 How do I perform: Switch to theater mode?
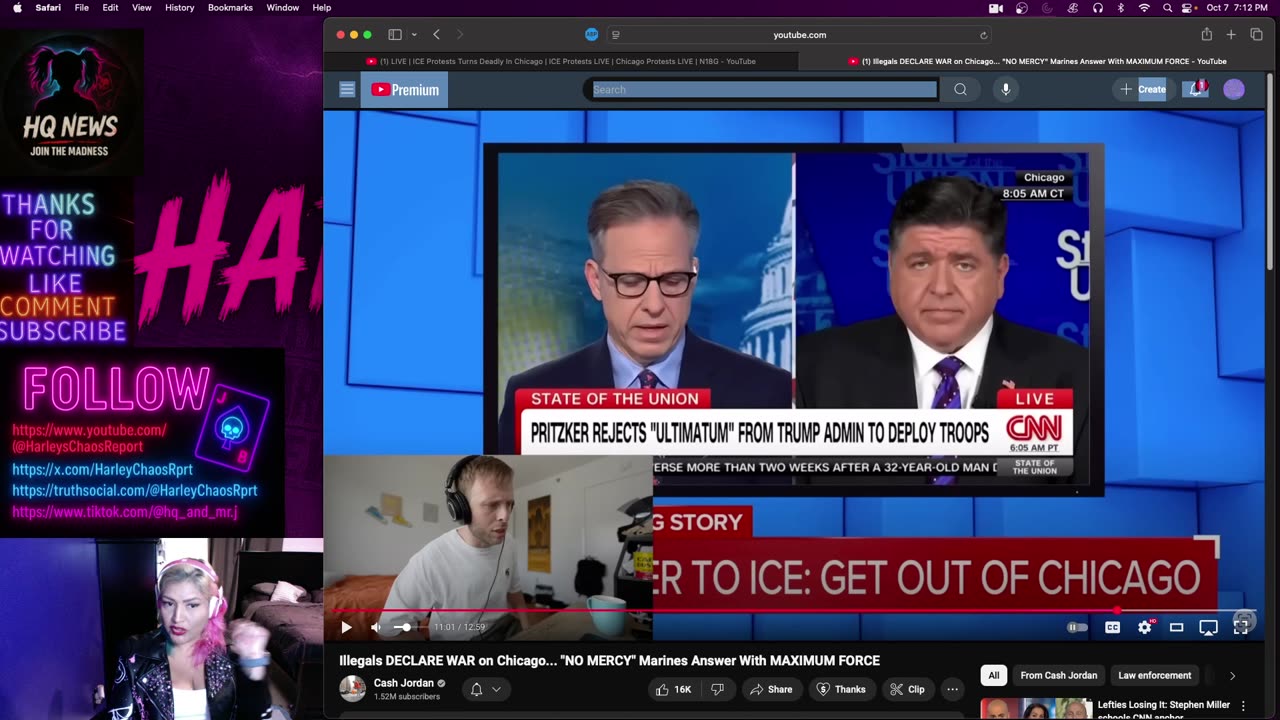(x=1176, y=627)
